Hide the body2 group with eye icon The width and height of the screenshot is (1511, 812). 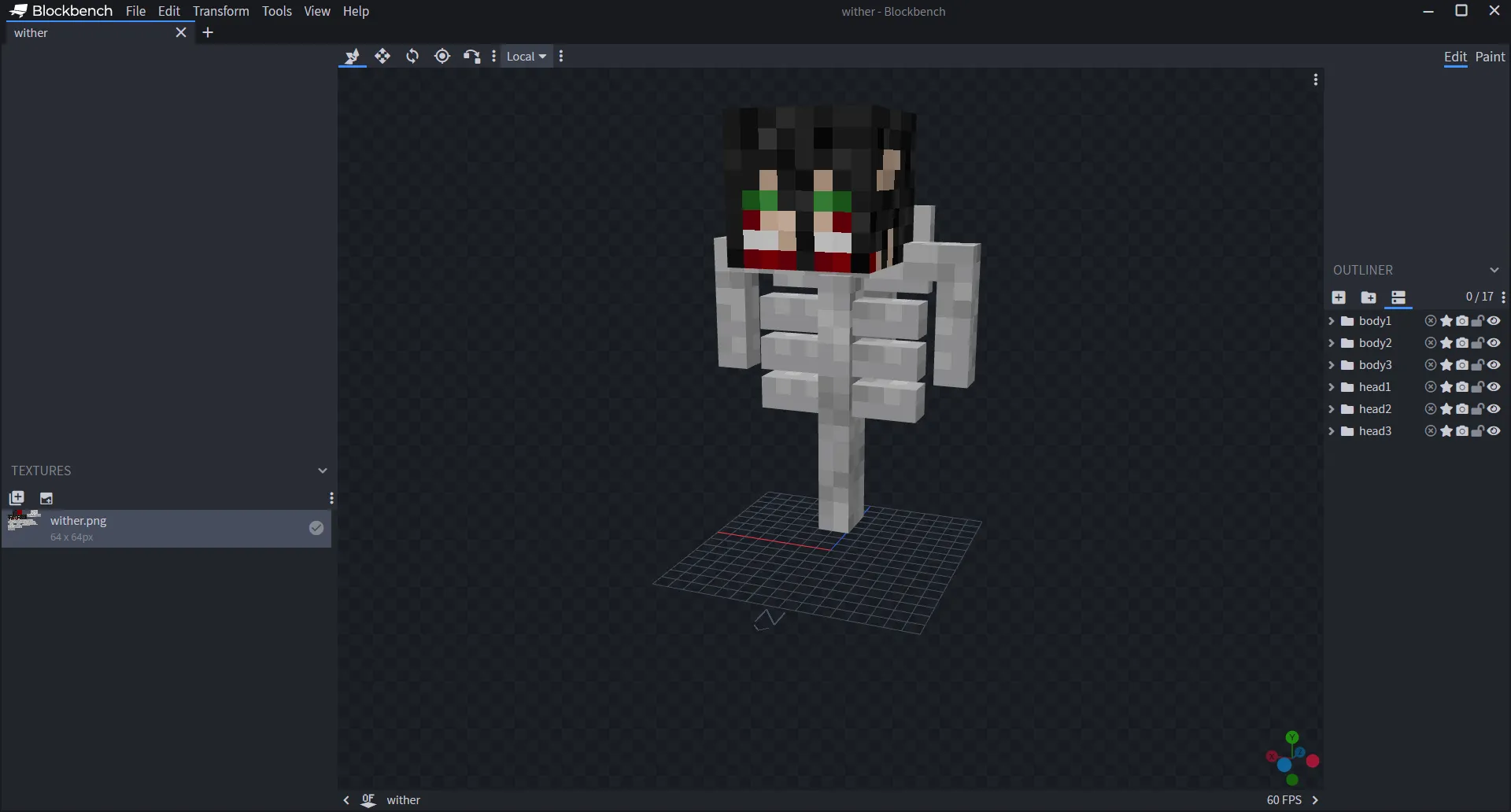[1494, 343]
